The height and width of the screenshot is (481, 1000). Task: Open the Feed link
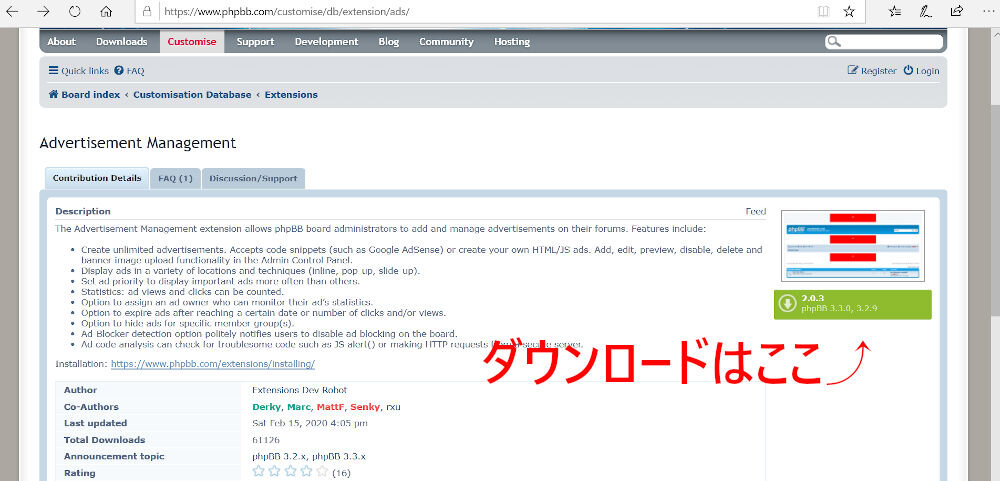point(756,211)
